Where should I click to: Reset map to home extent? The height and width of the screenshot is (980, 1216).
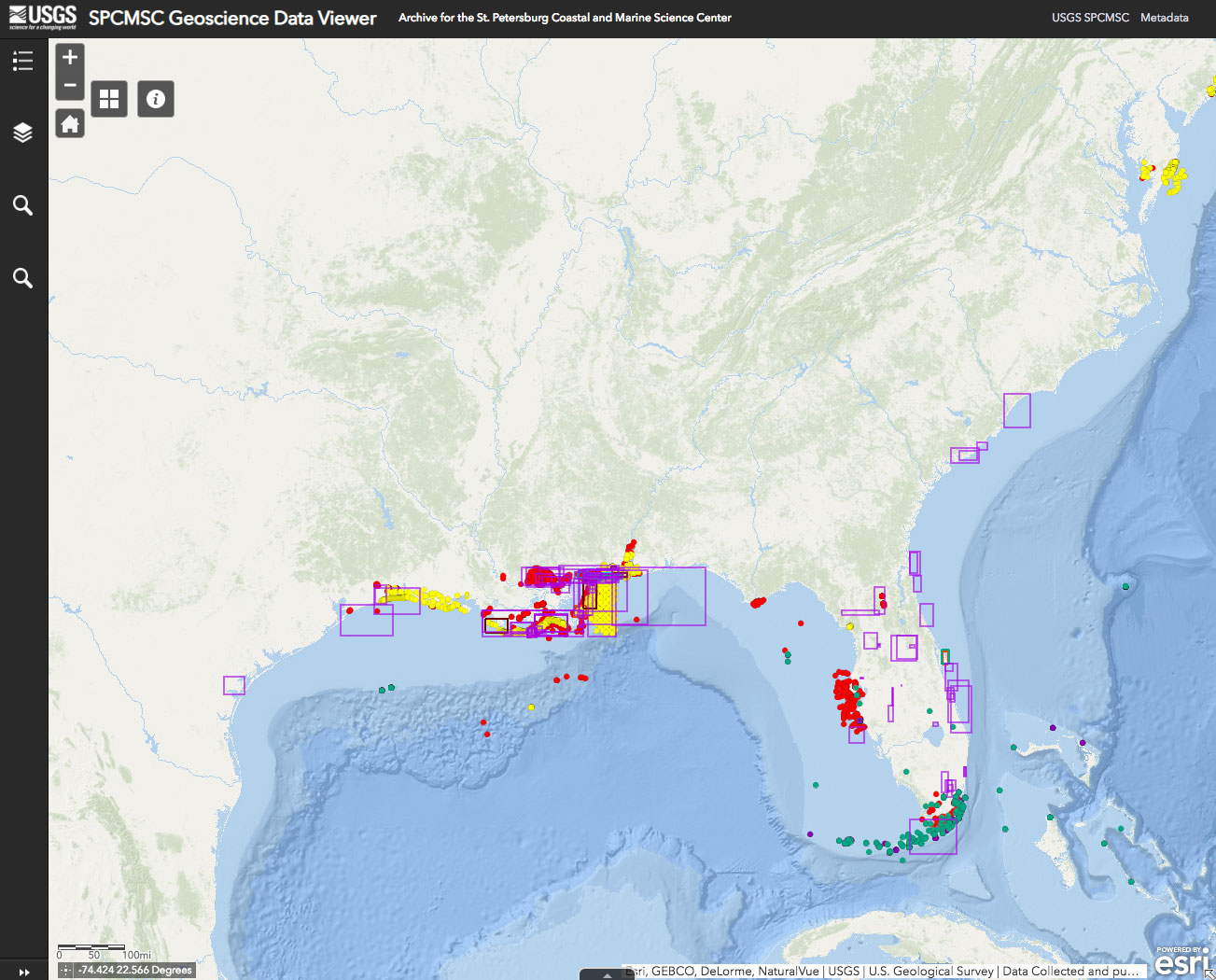click(70, 123)
